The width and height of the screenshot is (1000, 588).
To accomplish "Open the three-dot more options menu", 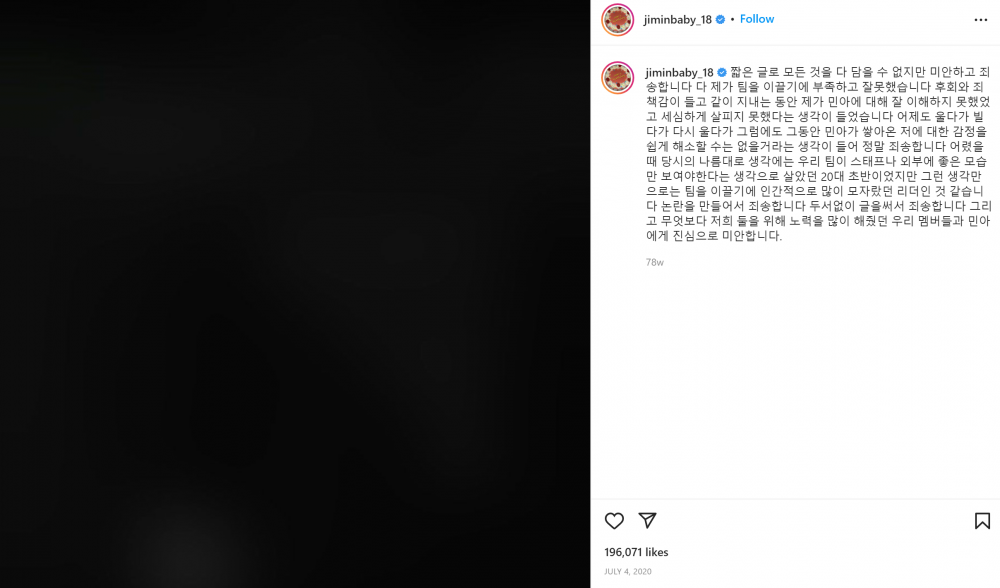I will click(981, 20).
